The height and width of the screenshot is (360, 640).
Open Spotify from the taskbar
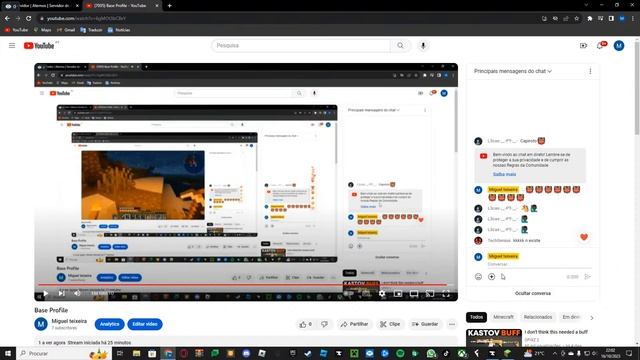coord(400,353)
